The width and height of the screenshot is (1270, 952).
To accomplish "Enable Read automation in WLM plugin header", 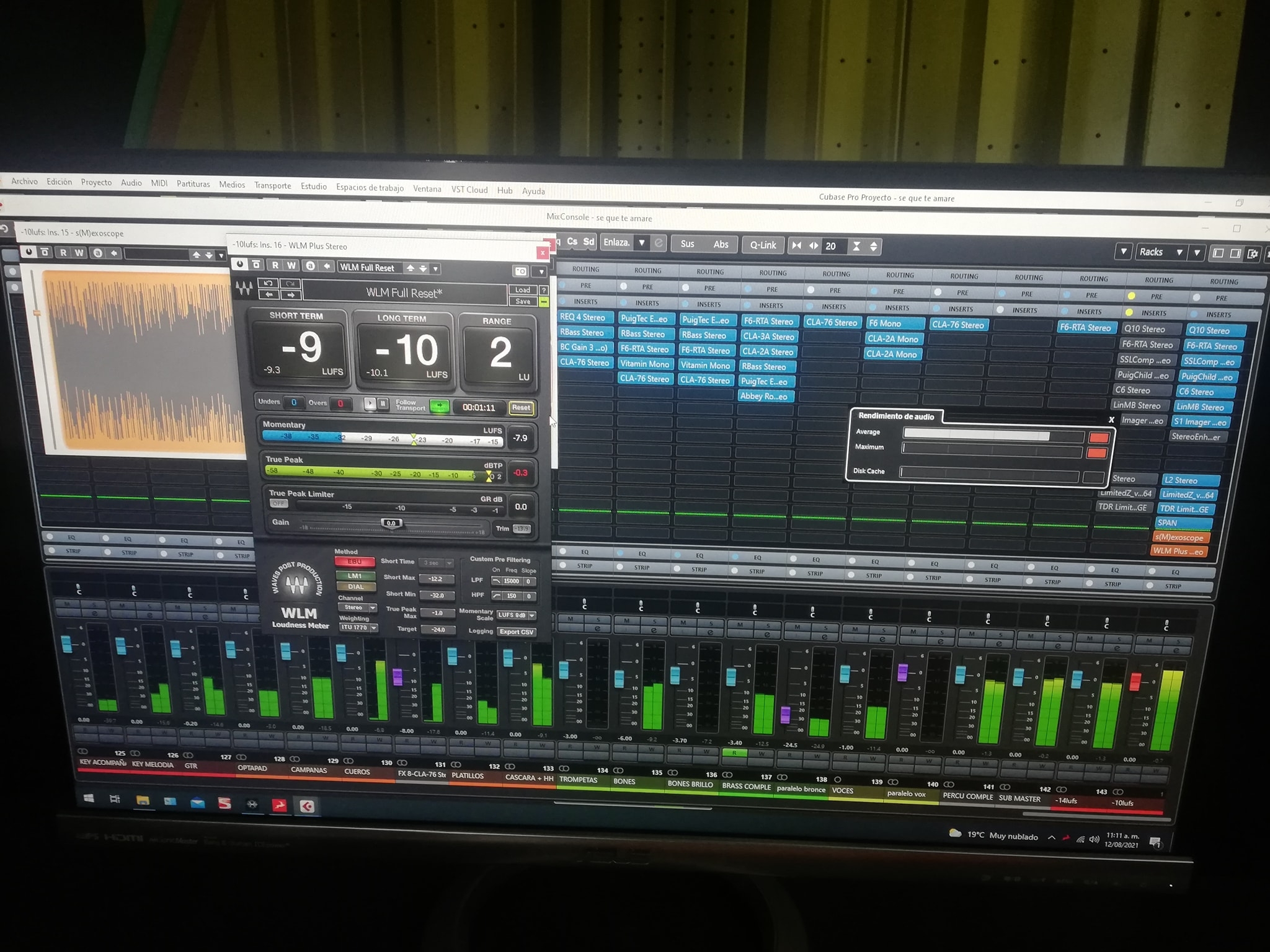I will [275, 265].
